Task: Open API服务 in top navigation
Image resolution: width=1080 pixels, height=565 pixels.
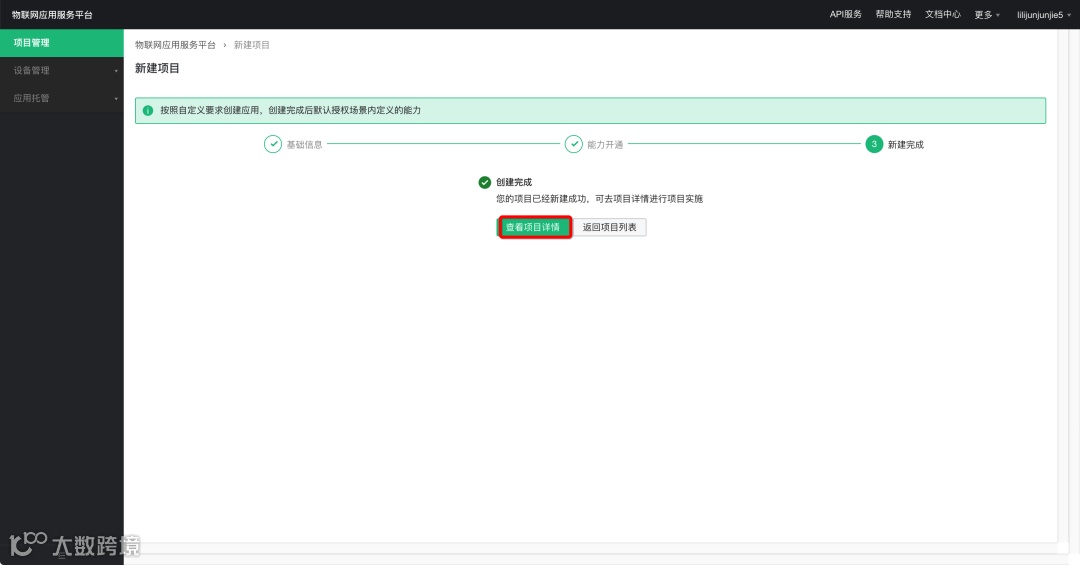Action: [x=845, y=14]
